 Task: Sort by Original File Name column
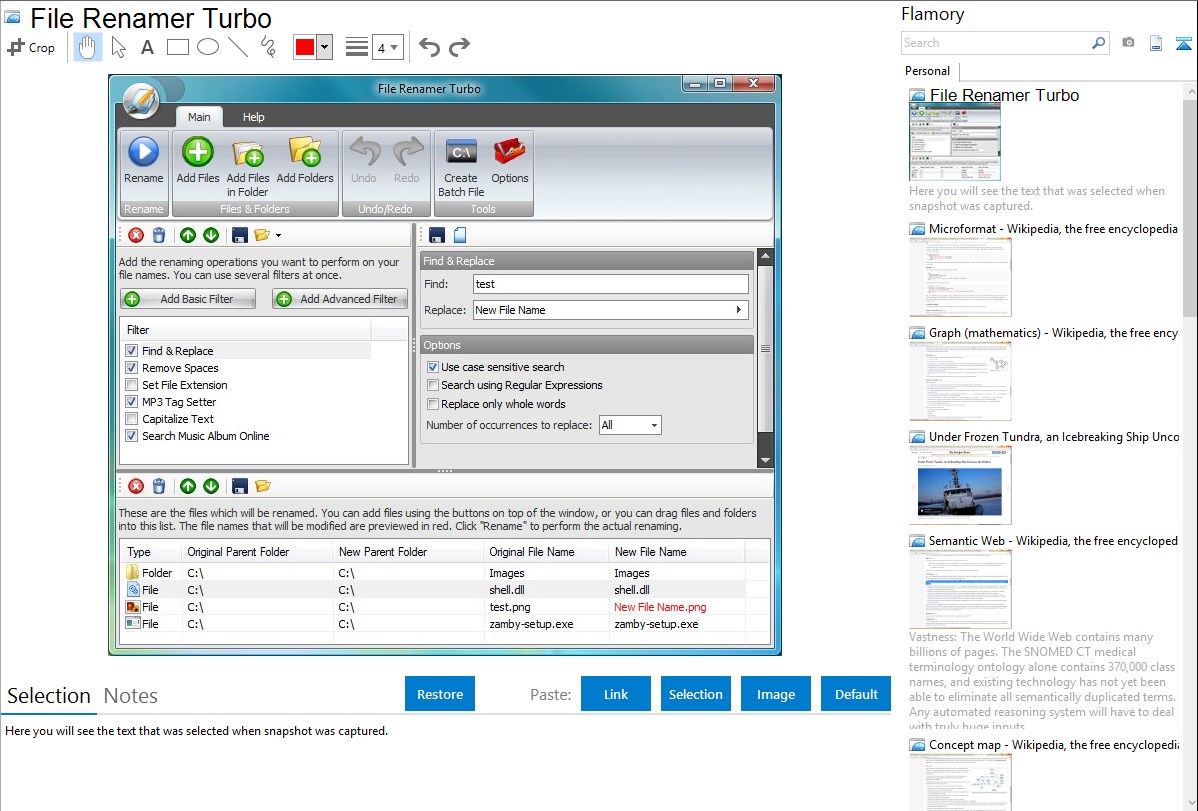(x=532, y=552)
